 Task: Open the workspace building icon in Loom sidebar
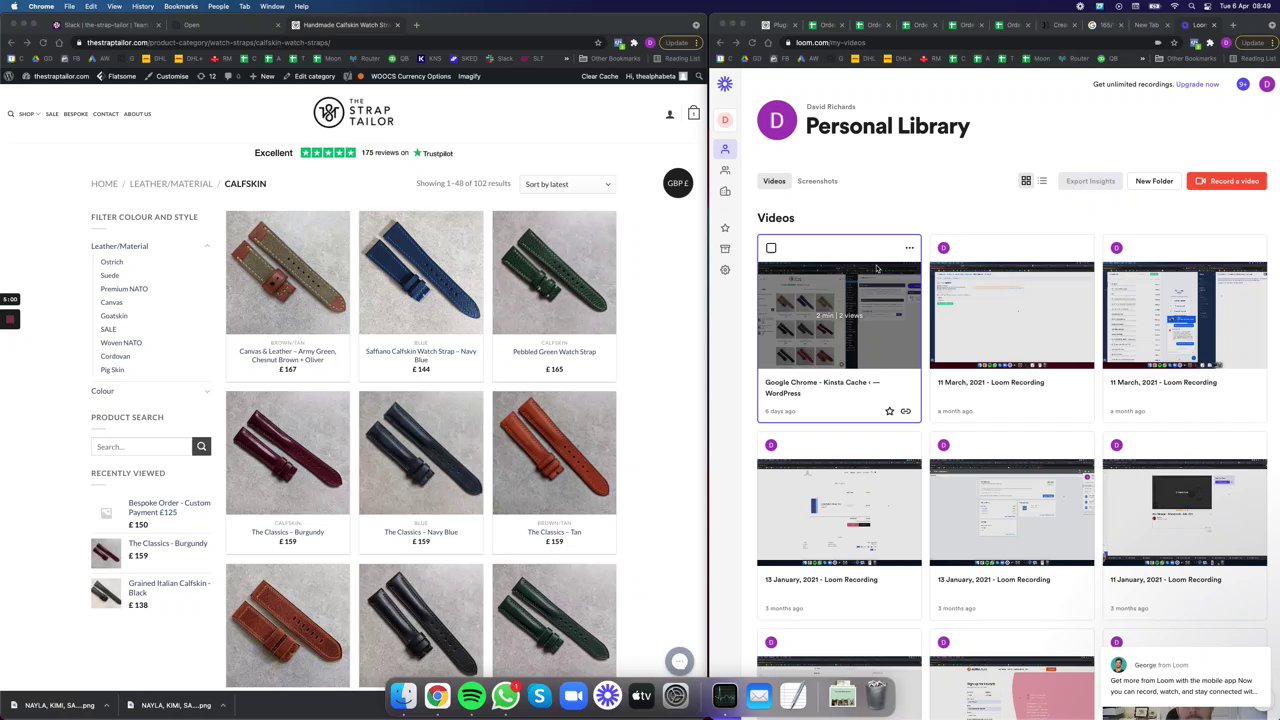[x=725, y=191]
